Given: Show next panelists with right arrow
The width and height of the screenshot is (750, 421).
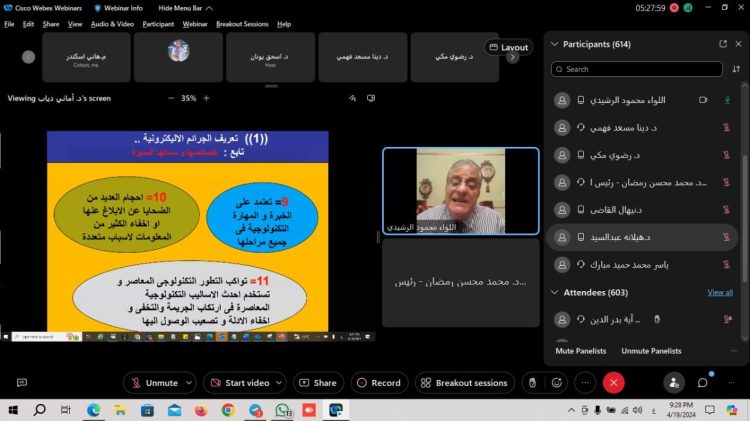Looking at the screenshot, I should pyautogui.click(x=512, y=58).
